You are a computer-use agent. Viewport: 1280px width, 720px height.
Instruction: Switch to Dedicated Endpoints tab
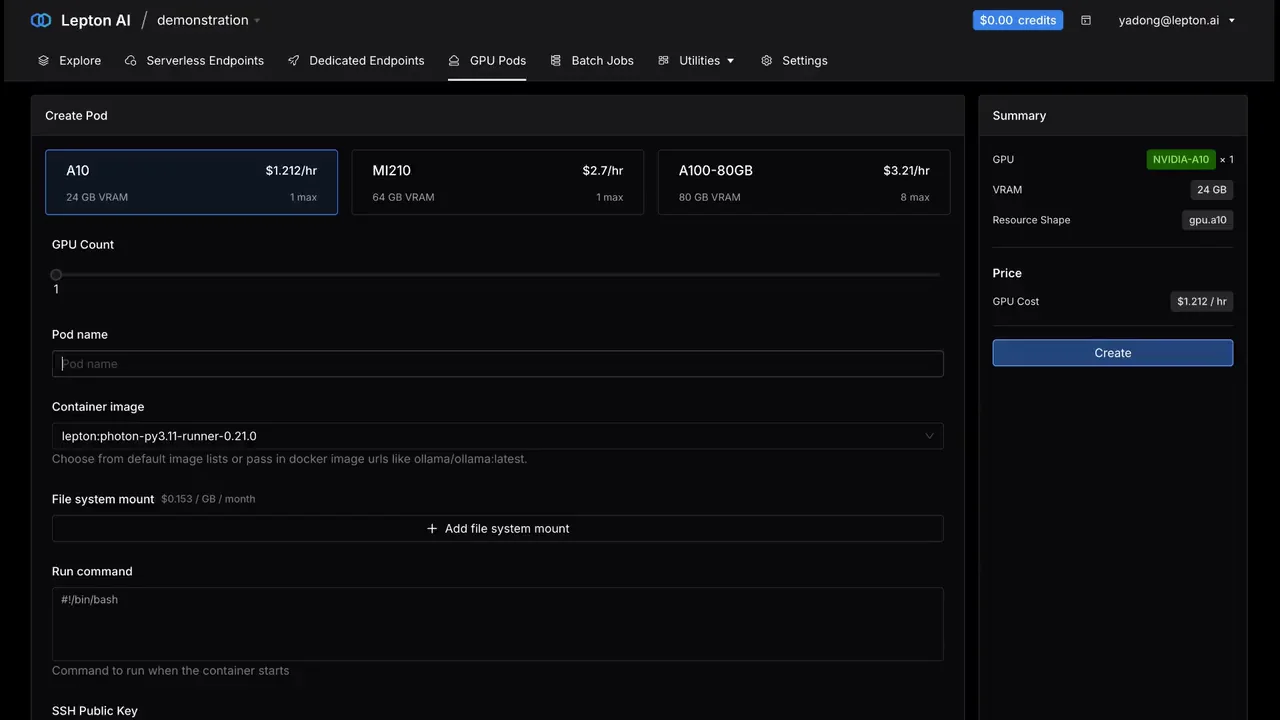356,61
